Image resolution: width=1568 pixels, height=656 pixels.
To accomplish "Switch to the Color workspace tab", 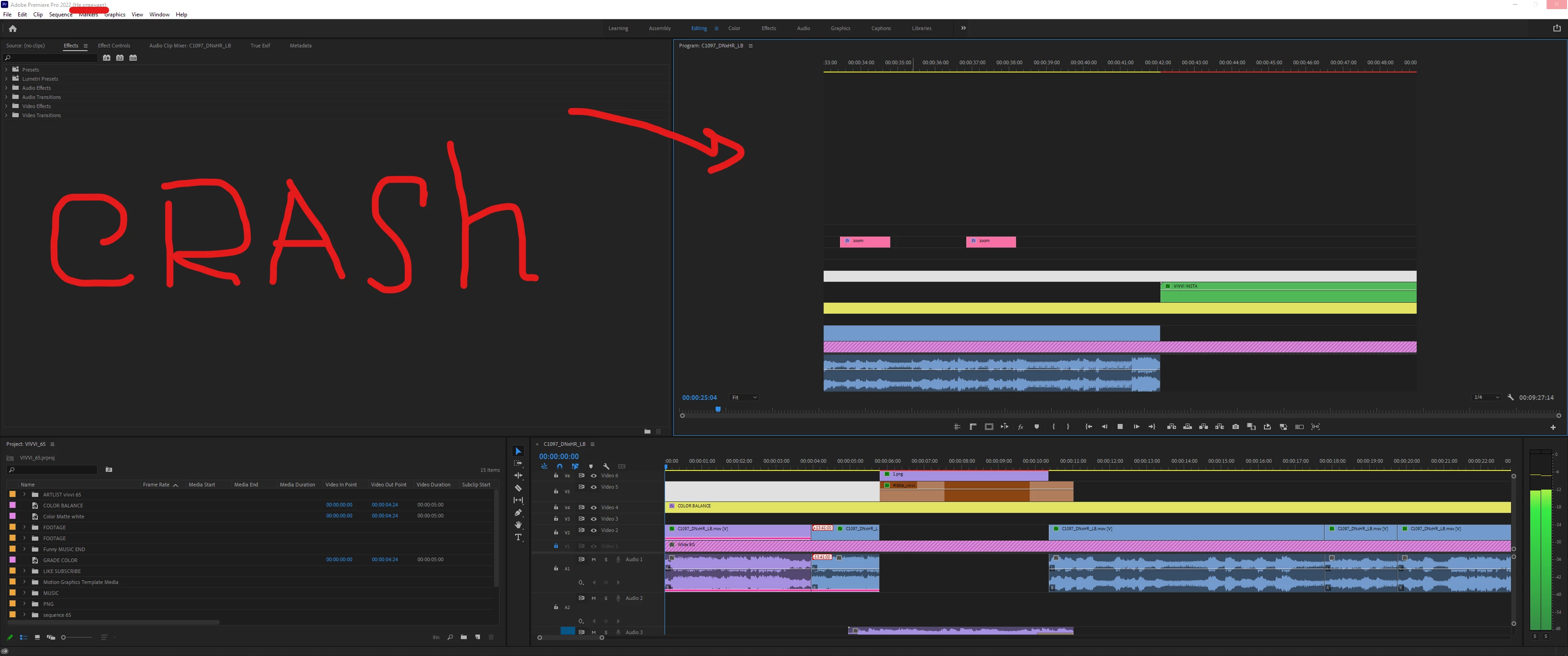I will click(734, 28).
